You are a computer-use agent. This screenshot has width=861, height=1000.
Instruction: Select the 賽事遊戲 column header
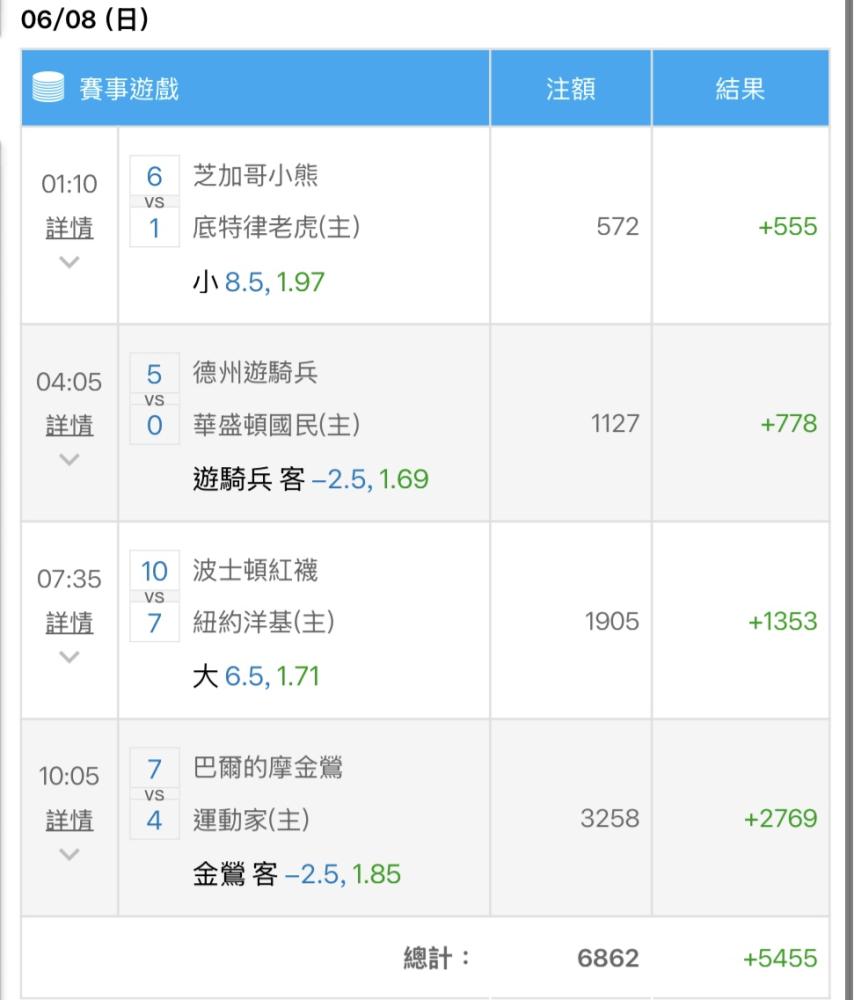256,88
